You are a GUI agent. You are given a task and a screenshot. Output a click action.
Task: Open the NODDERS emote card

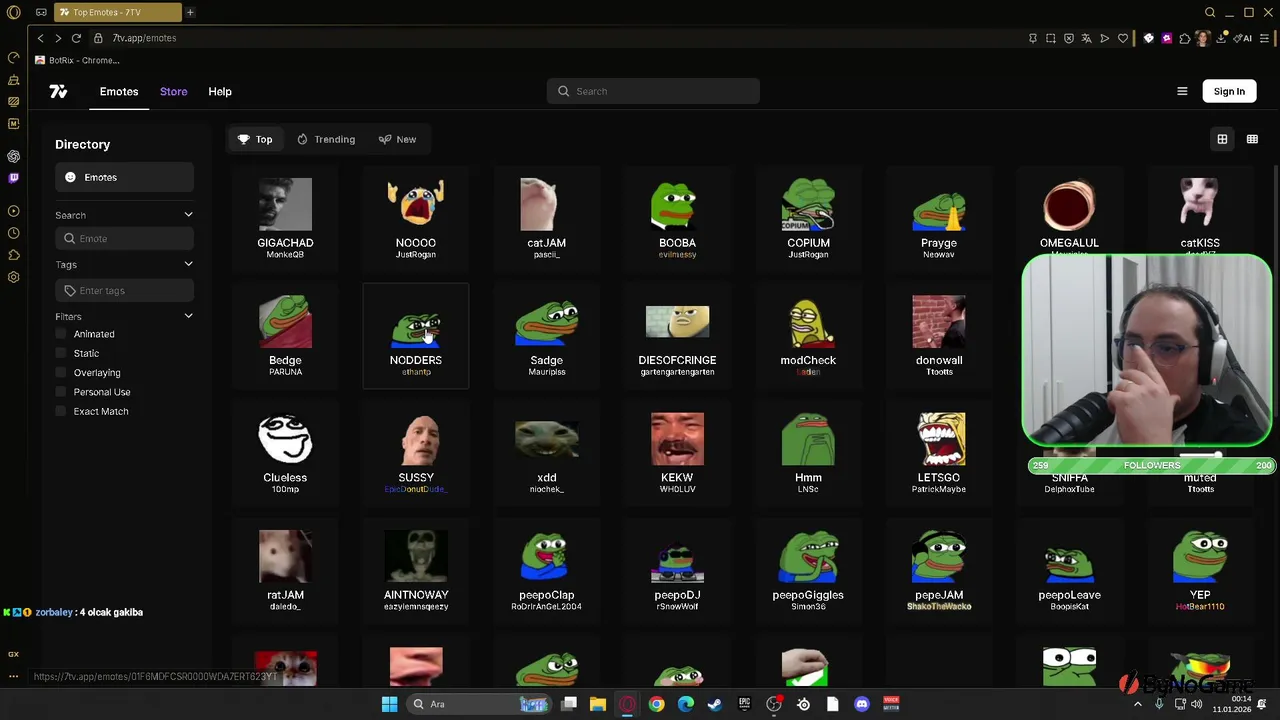pyautogui.click(x=416, y=336)
